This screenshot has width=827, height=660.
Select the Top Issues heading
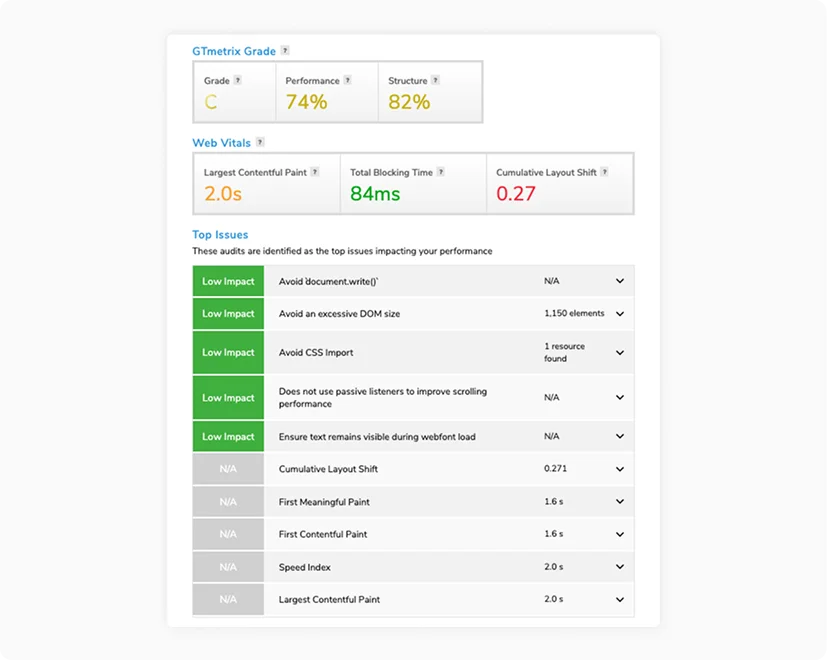219,234
